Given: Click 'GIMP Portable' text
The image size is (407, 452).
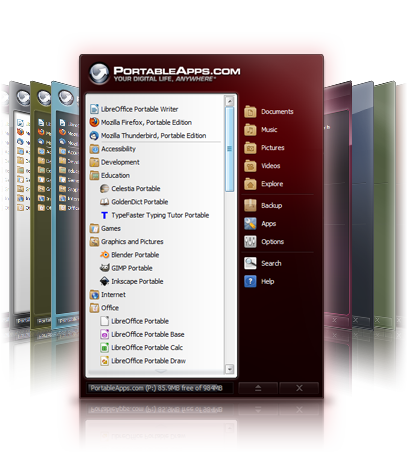Looking at the screenshot, I should coord(132,268).
